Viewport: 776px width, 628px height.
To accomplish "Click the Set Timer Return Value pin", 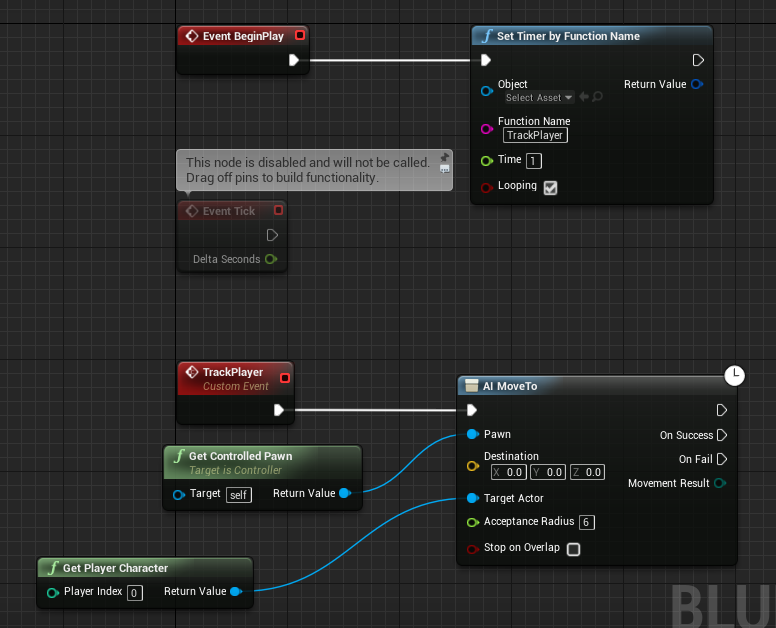I will (x=697, y=84).
